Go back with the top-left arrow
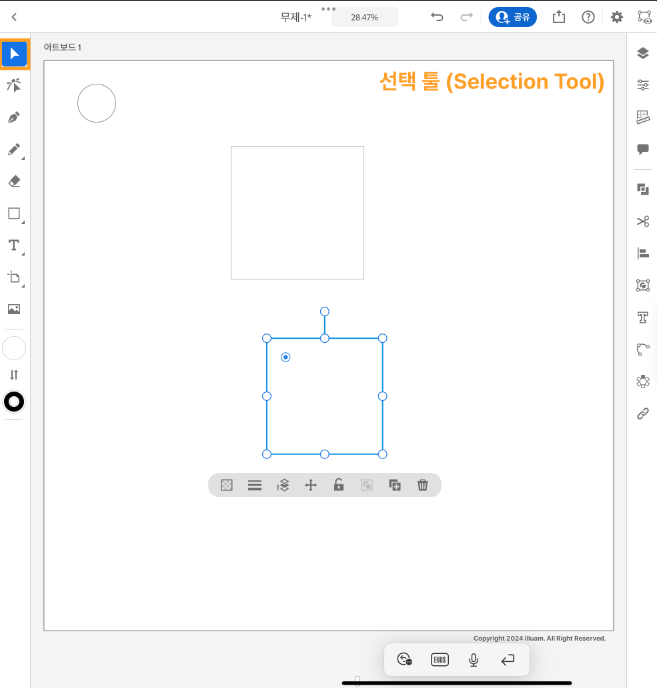This screenshot has width=657, height=688. (x=14, y=17)
